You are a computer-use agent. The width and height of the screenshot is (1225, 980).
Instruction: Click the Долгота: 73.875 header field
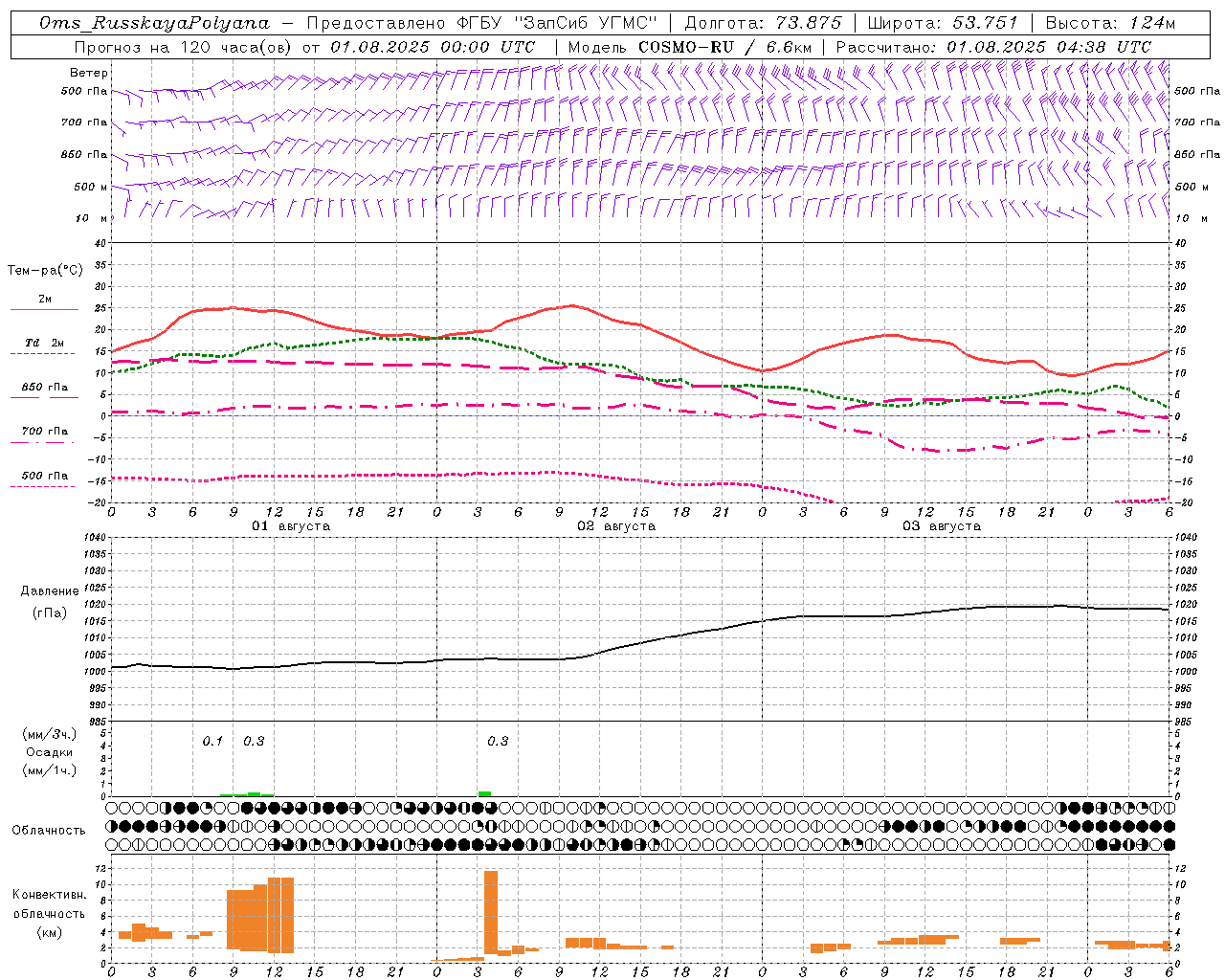point(763,23)
